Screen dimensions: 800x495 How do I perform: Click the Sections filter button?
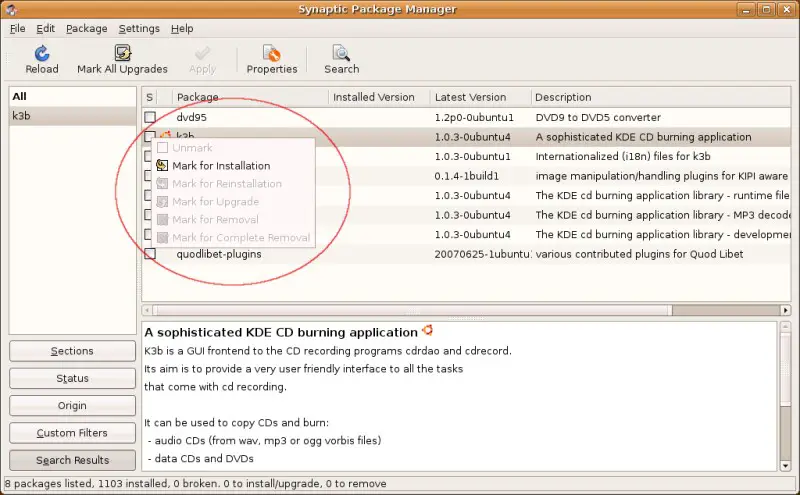[72, 351]
